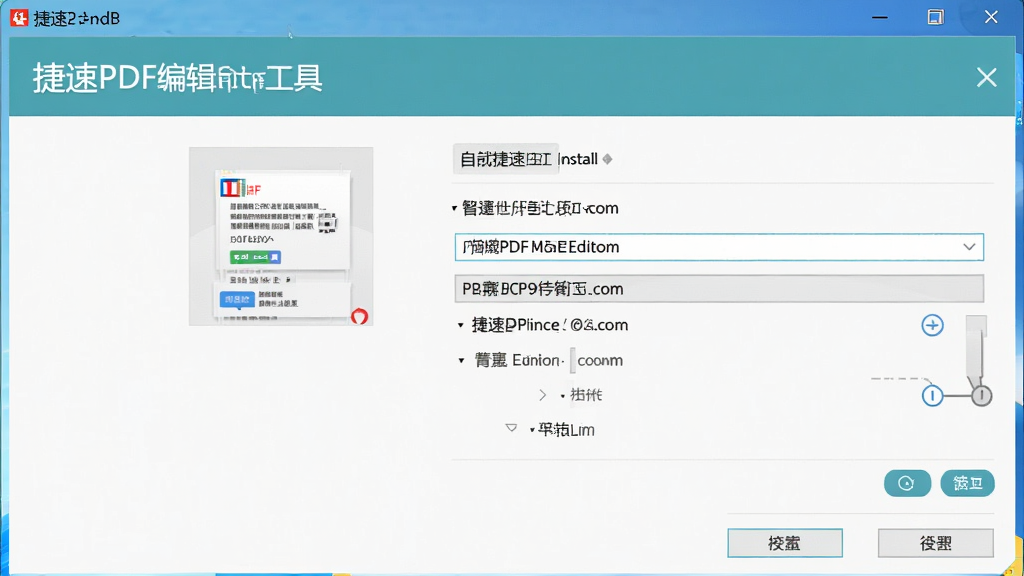Image resolution: width=1024 pixels, height=576 pixels.
Task: Grab the gray round slider knob
Action: click(981, 395)
